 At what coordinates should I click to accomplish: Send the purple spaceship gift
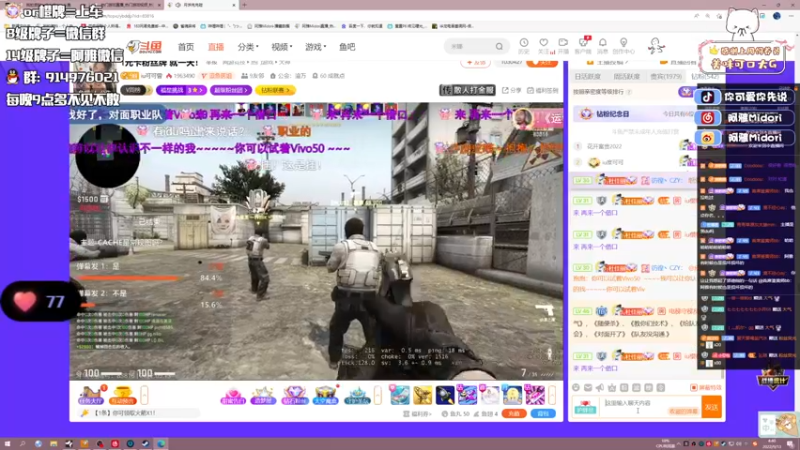click(x=467, y=395)
